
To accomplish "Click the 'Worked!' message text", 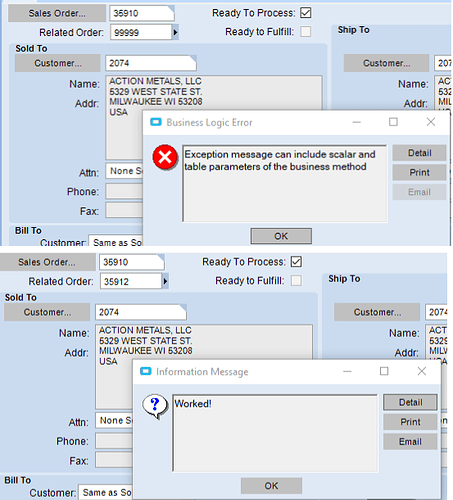I will tap(193, 404).
